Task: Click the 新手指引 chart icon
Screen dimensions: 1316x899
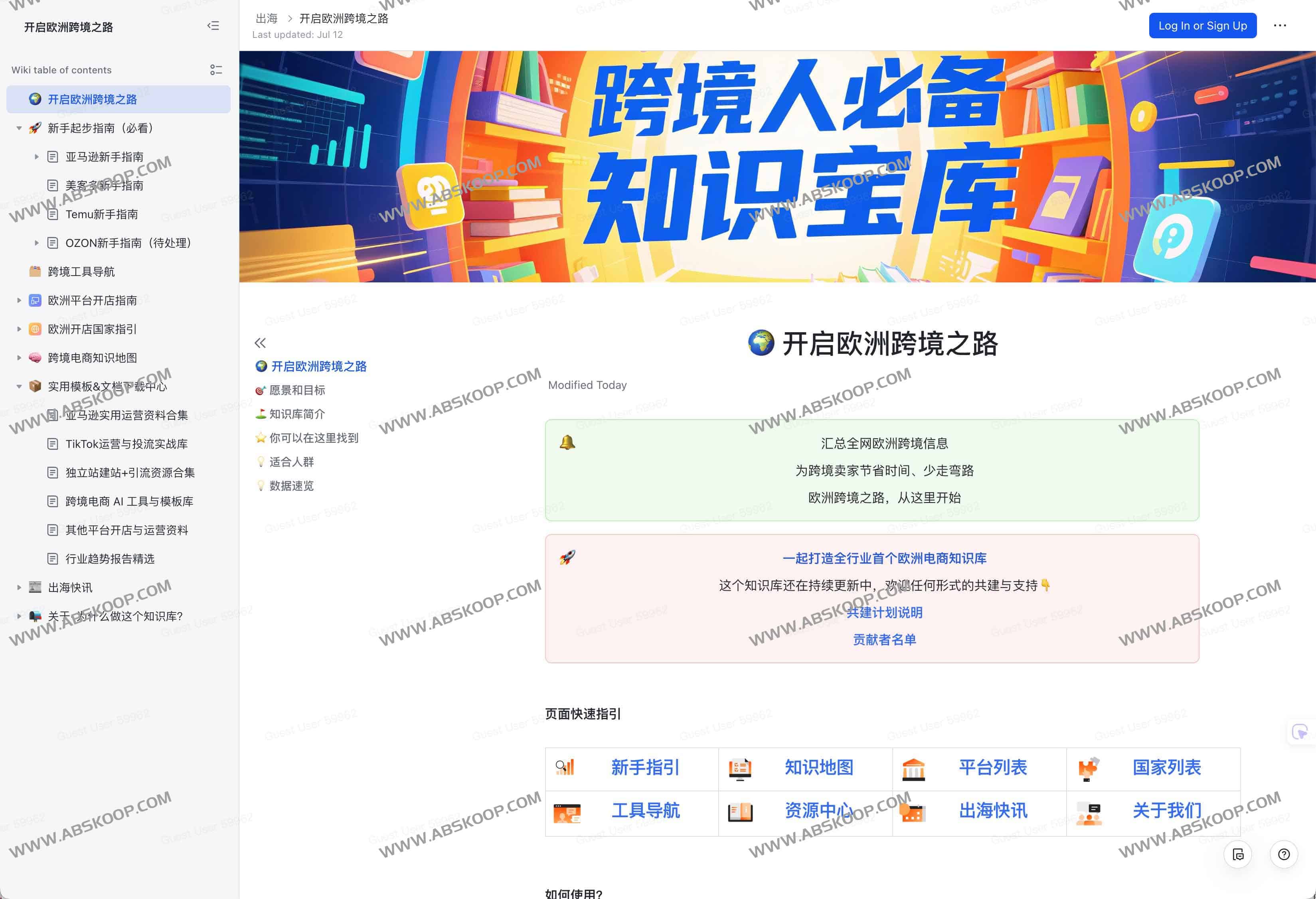Action: (x=565, y=768)
